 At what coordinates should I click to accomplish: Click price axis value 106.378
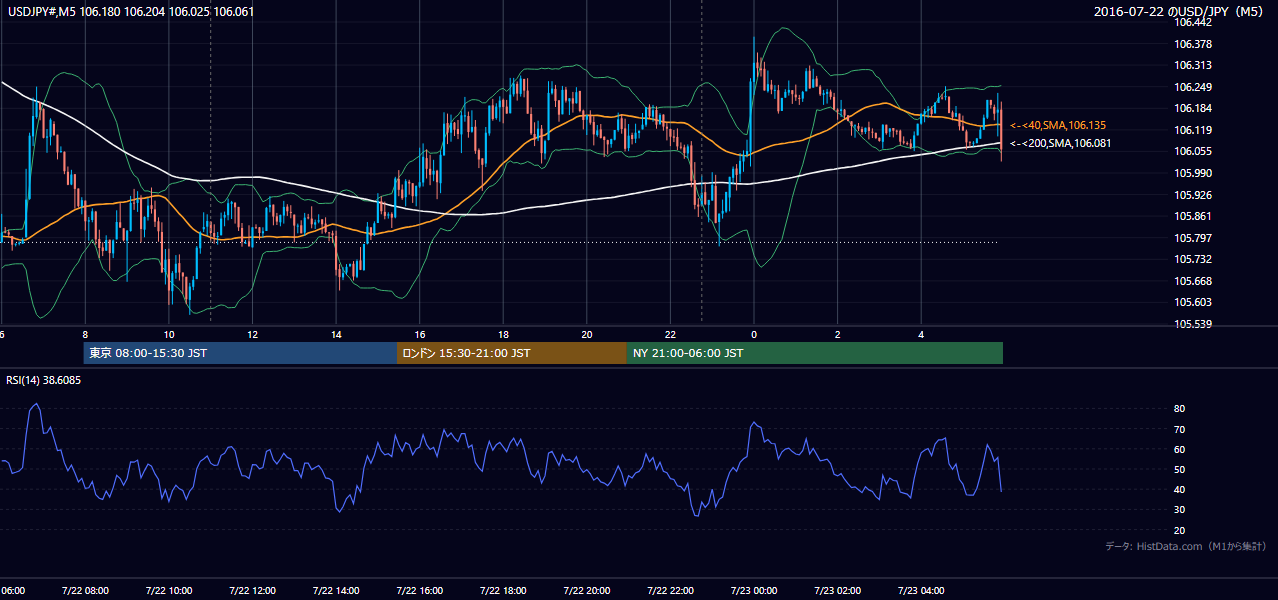[x=1194, y=44]
